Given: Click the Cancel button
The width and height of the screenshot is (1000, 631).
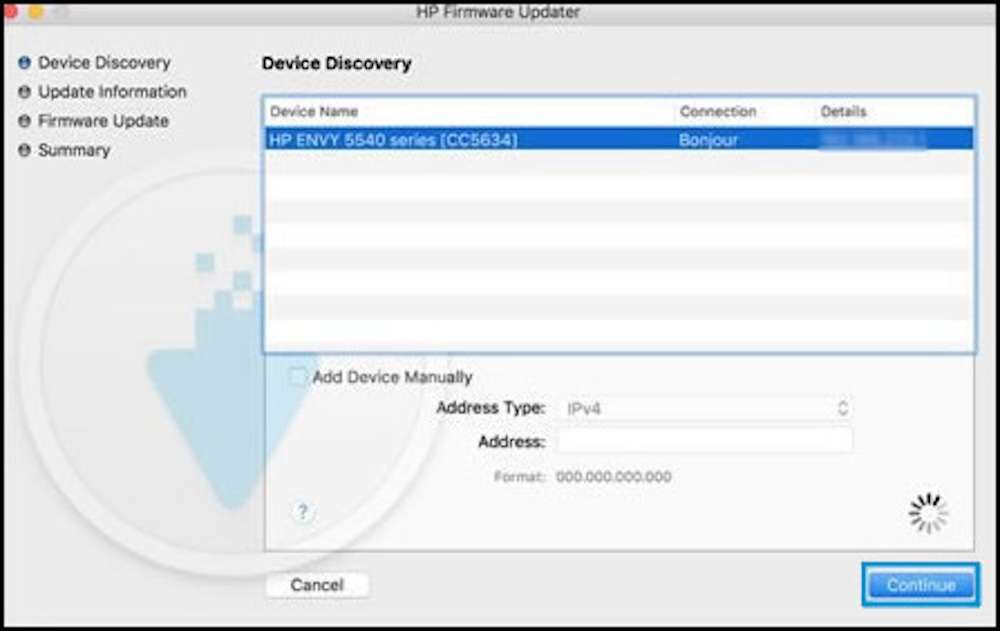Looking at the screenshot, I should [x=317, y=585].
